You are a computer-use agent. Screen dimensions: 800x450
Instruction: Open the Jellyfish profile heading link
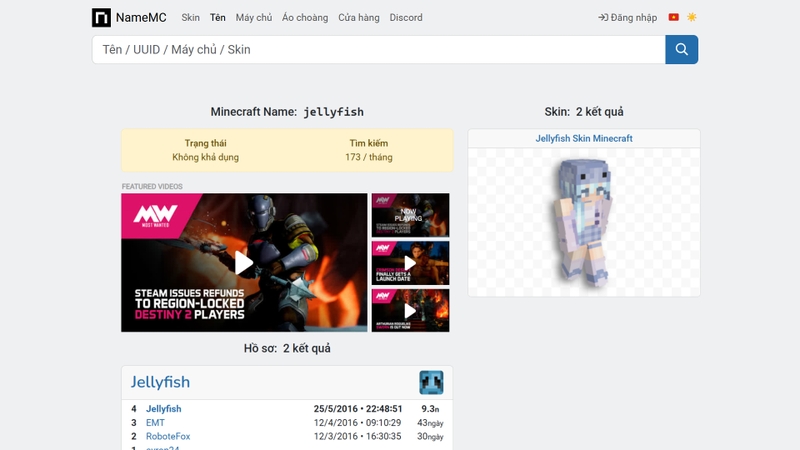(x=160, y=382)
